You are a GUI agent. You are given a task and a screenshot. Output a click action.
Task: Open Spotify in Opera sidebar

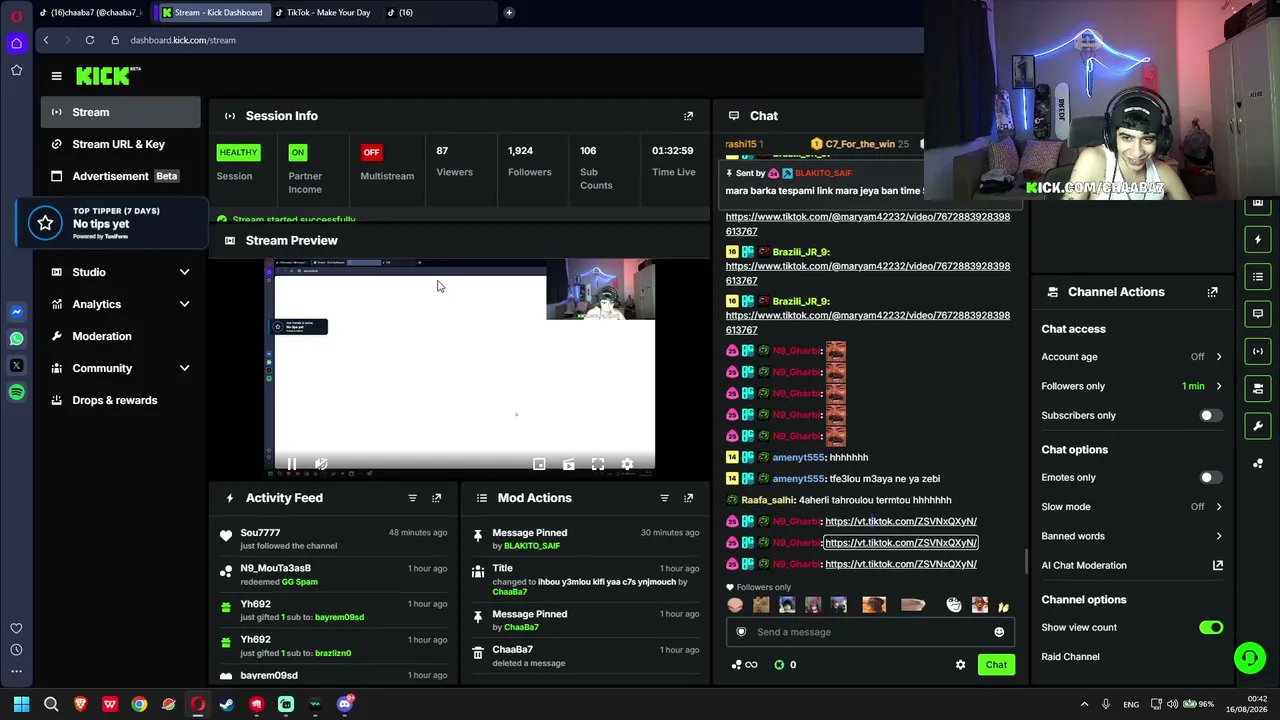pyautogui.click(x=16, y=393)
